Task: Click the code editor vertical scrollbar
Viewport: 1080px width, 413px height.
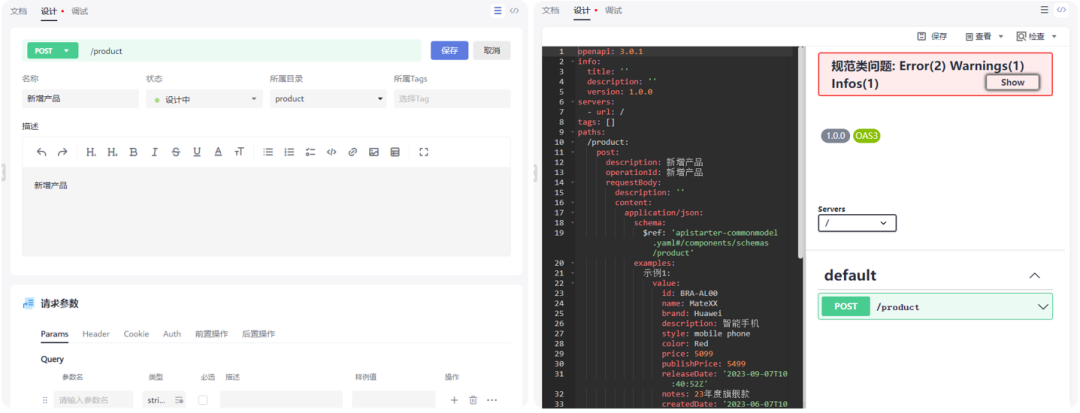Action: pyautogui.click(x=800, y=155)
